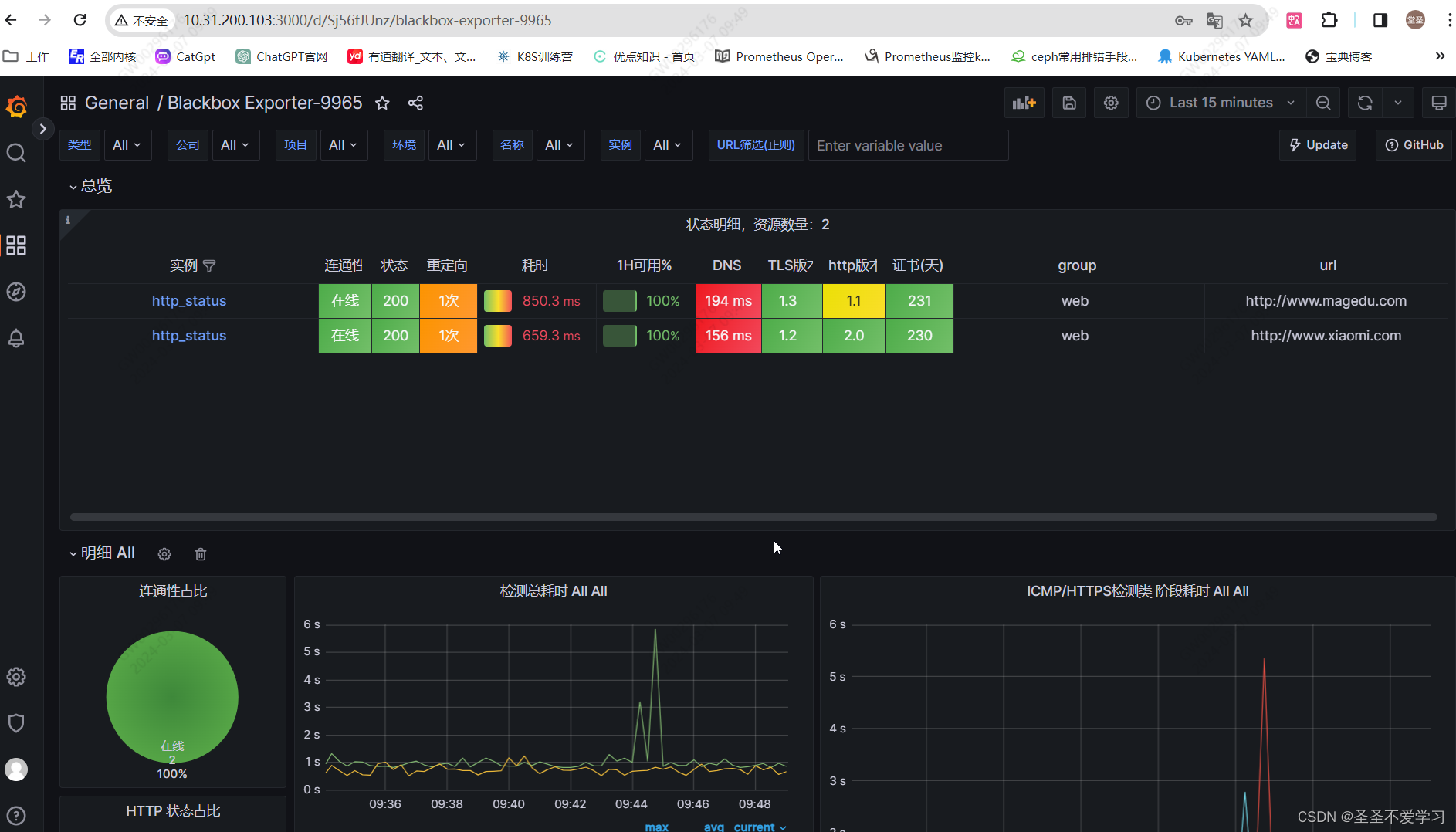Collapse the 总览 row
This screenshot has height=832, width=1456.
90,186
